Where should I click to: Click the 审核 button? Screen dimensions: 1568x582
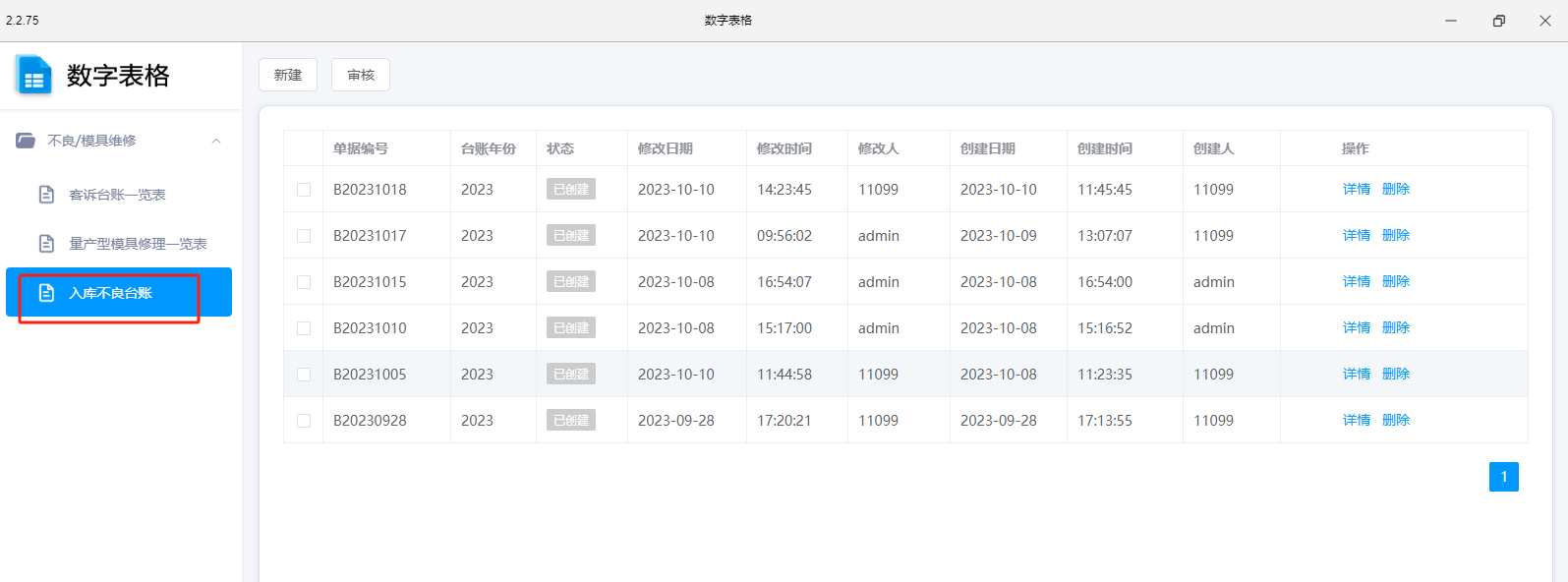pos(361,75)
